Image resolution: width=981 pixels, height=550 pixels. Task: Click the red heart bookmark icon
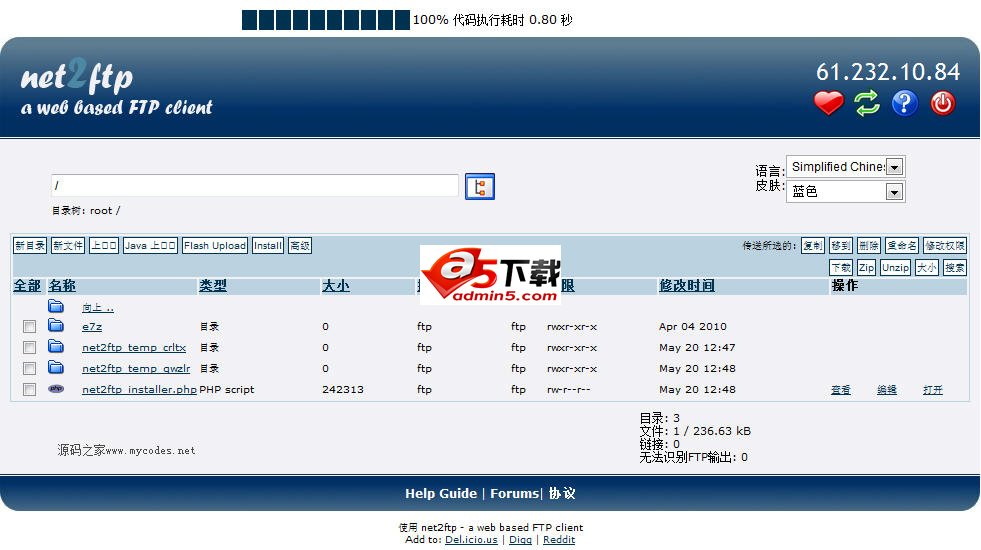(828, 103)
